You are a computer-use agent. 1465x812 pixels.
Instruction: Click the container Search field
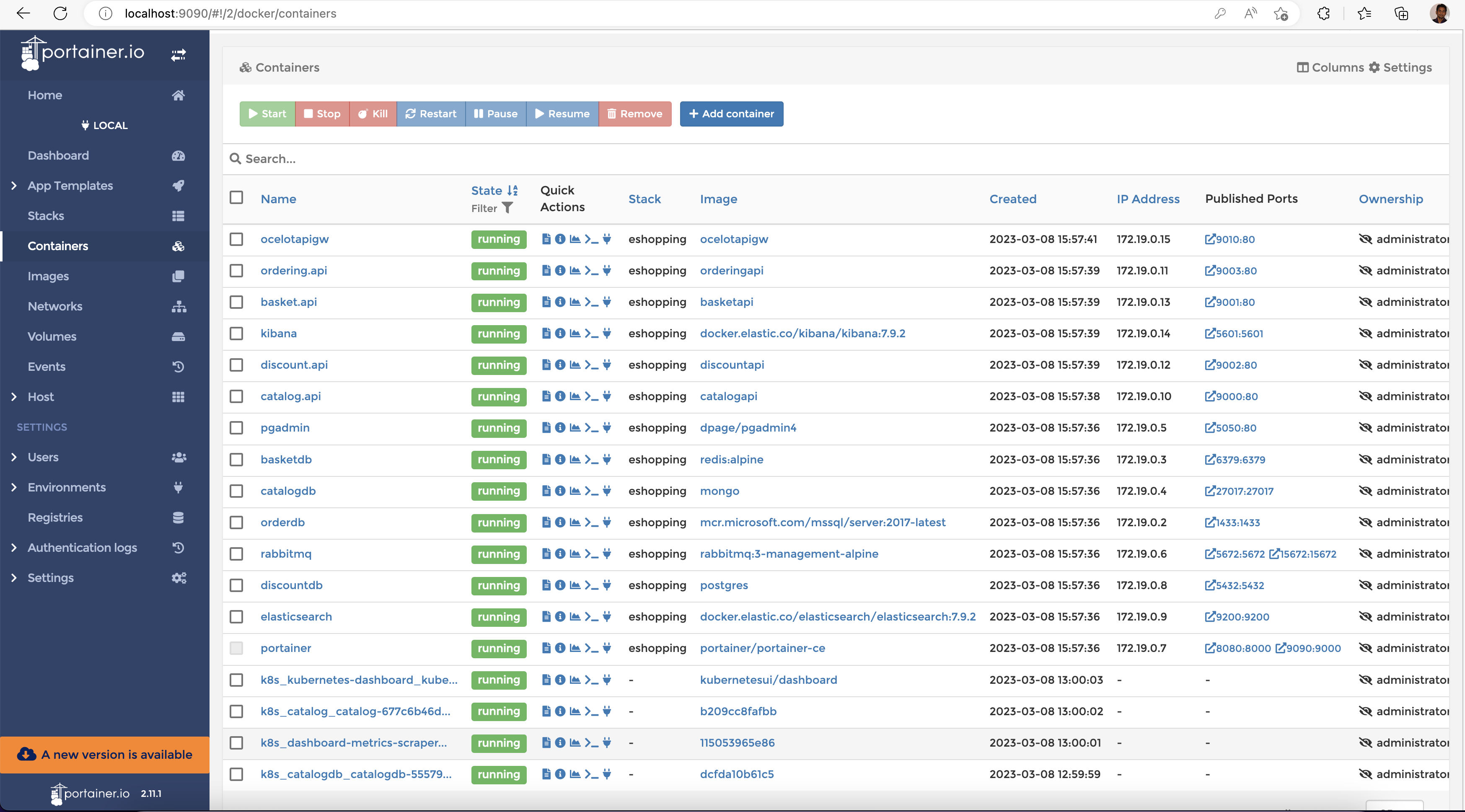click(x=836, y=159)
